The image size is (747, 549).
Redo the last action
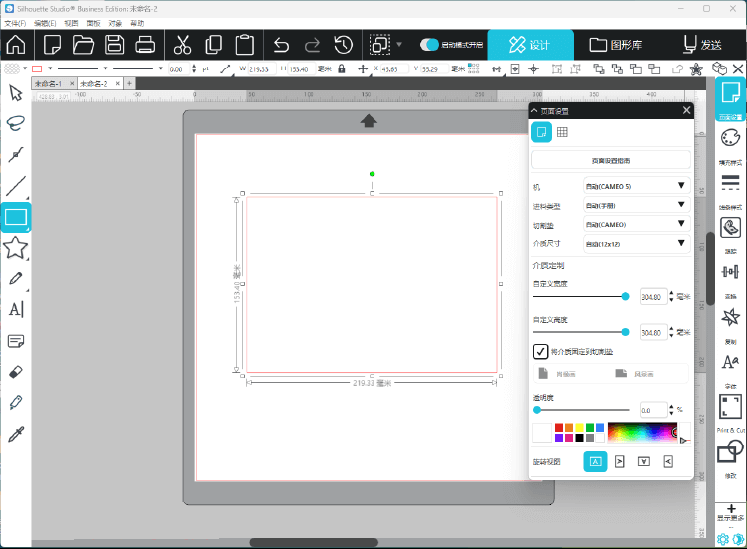[x=313, y=45]
